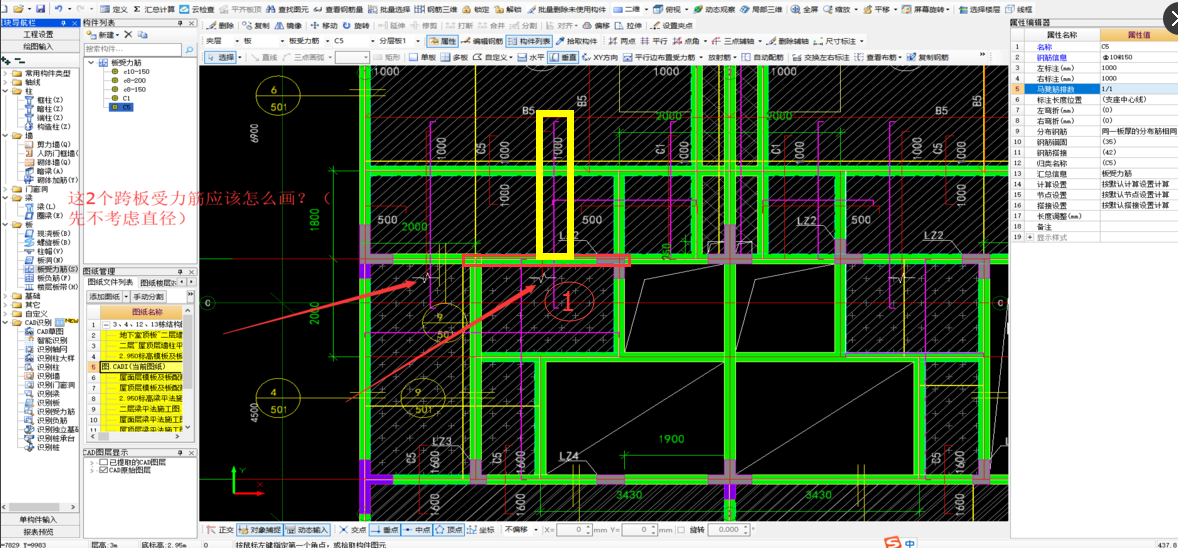This screenshot has height=548, width=1178.
Task: Switch to 图纸文件列表 tab
Action: pos(110,282)
